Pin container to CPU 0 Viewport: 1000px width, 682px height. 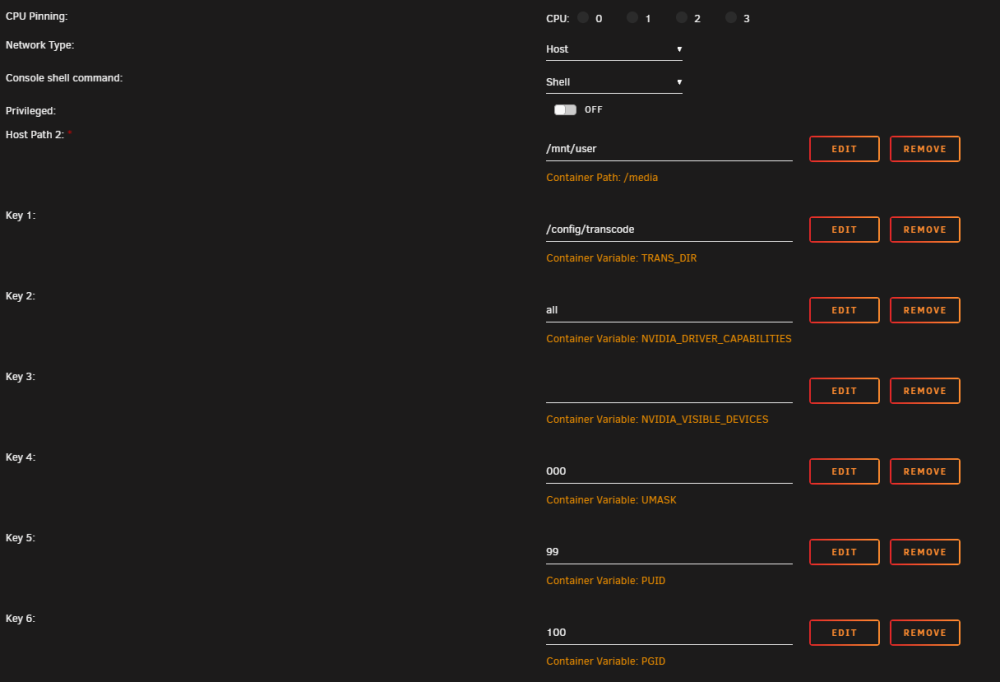click(583, 17)
